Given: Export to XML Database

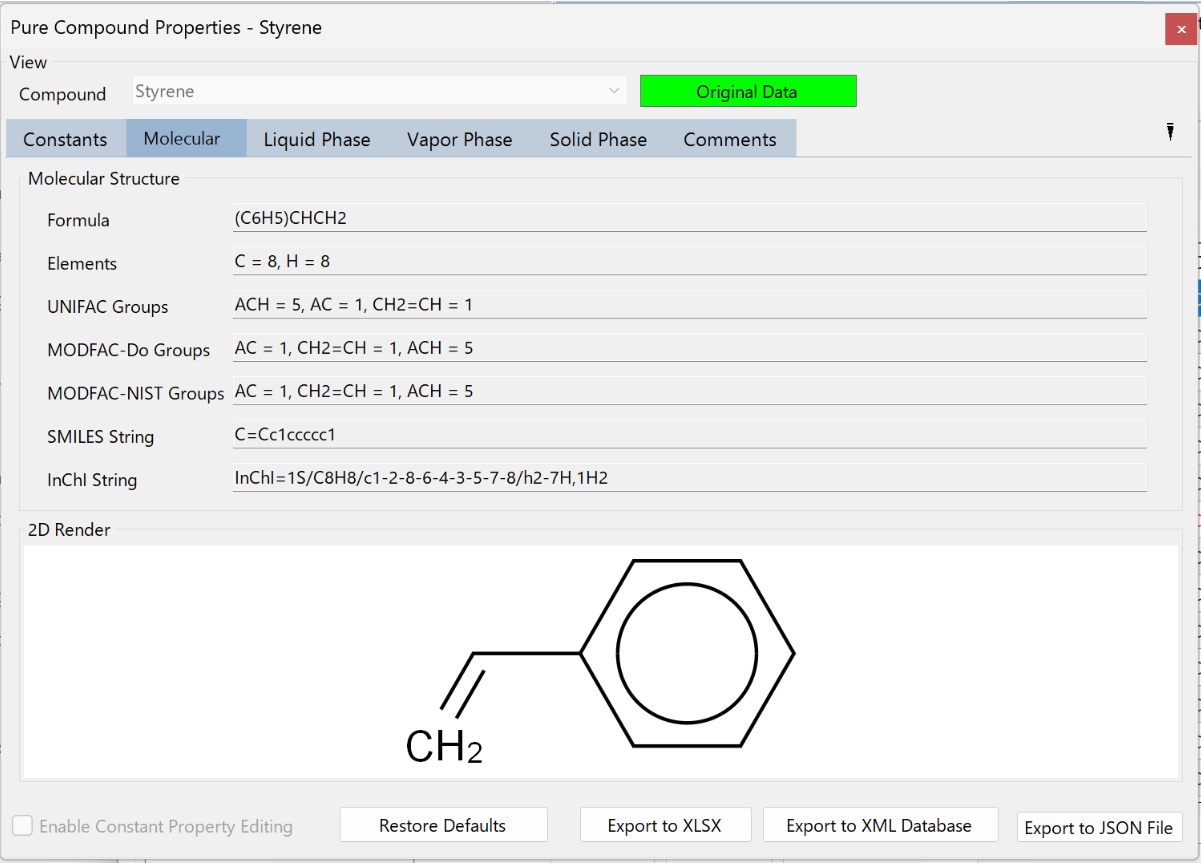Looking at the screenshot, I should (880, 825).
